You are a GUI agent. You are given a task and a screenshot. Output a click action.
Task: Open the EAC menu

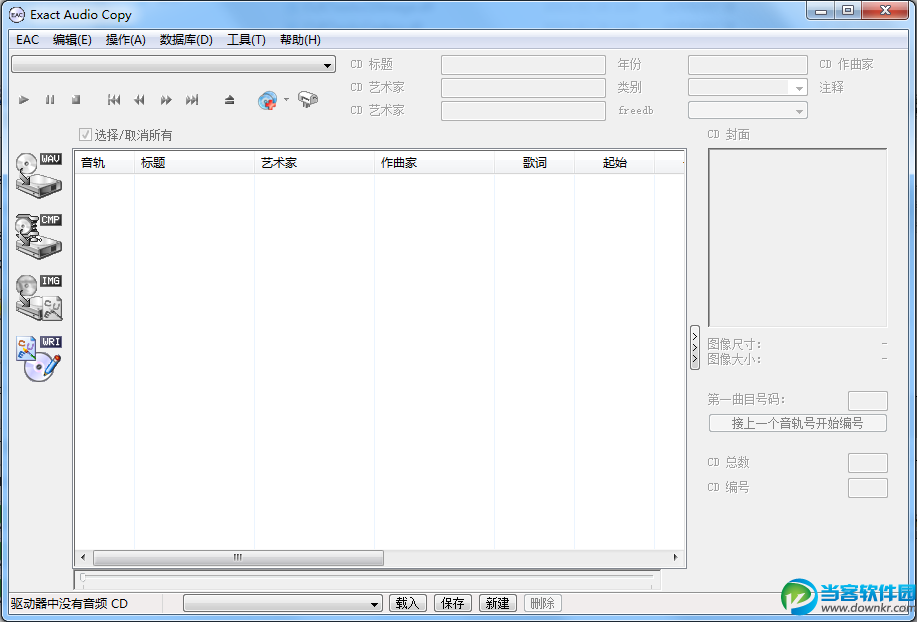tap(27, 40)
